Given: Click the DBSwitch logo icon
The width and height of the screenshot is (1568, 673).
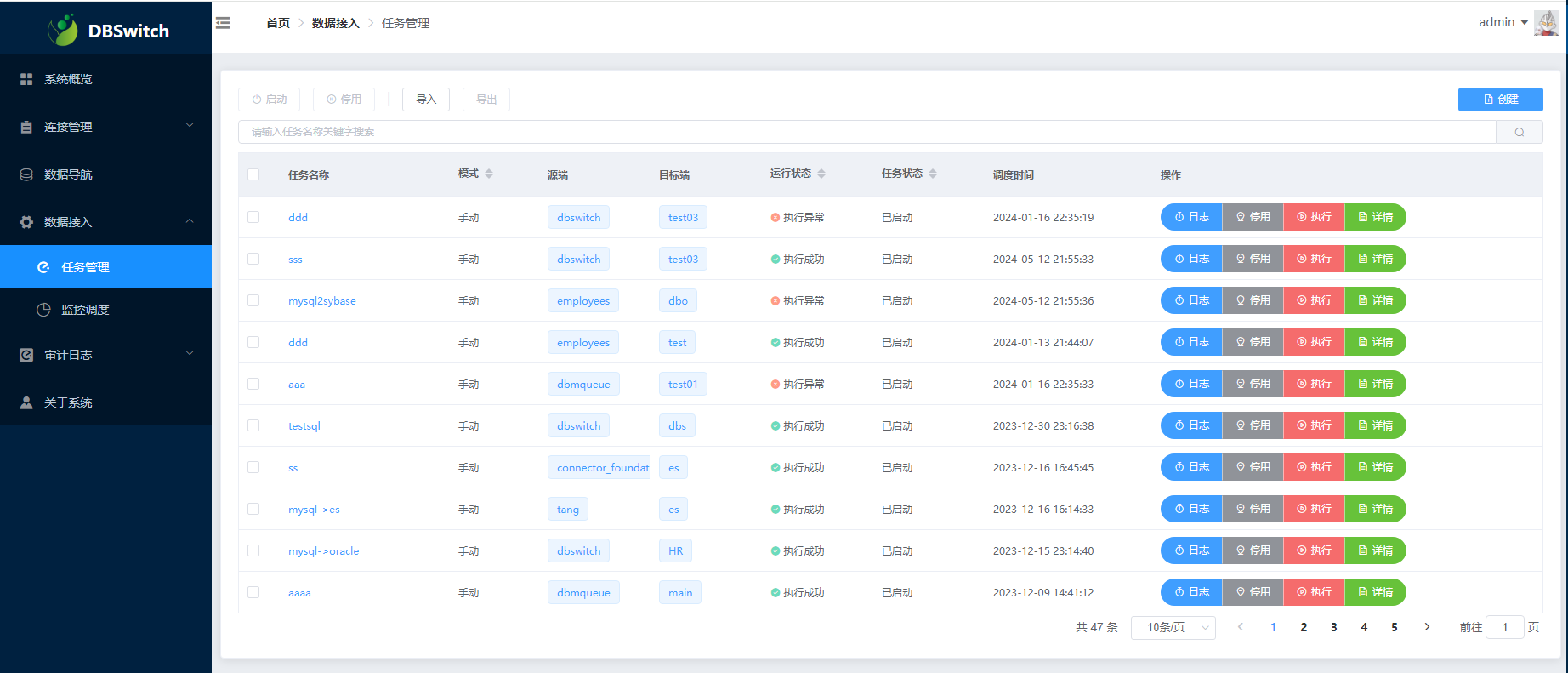Looking at the screenshot, I should [x=63, y=31].
